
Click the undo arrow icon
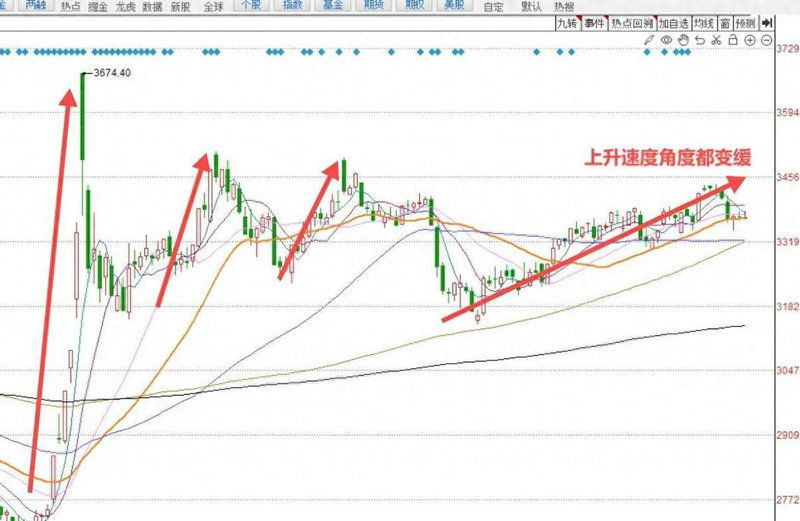700,40
